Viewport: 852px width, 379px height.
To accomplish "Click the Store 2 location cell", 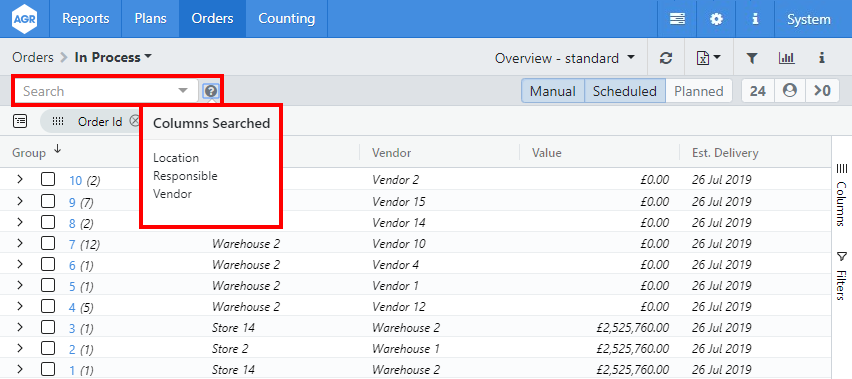I will pos(230,349).
